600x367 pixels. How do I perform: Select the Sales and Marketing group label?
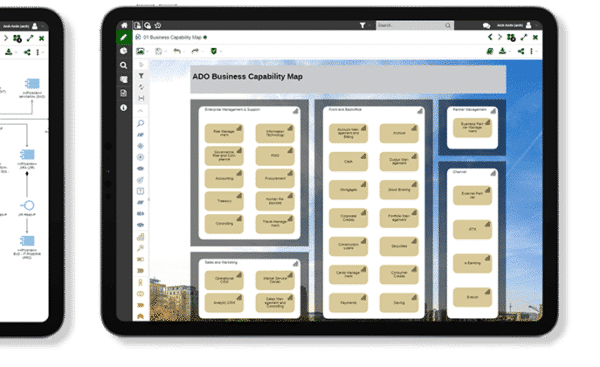(x=221, y=263)
